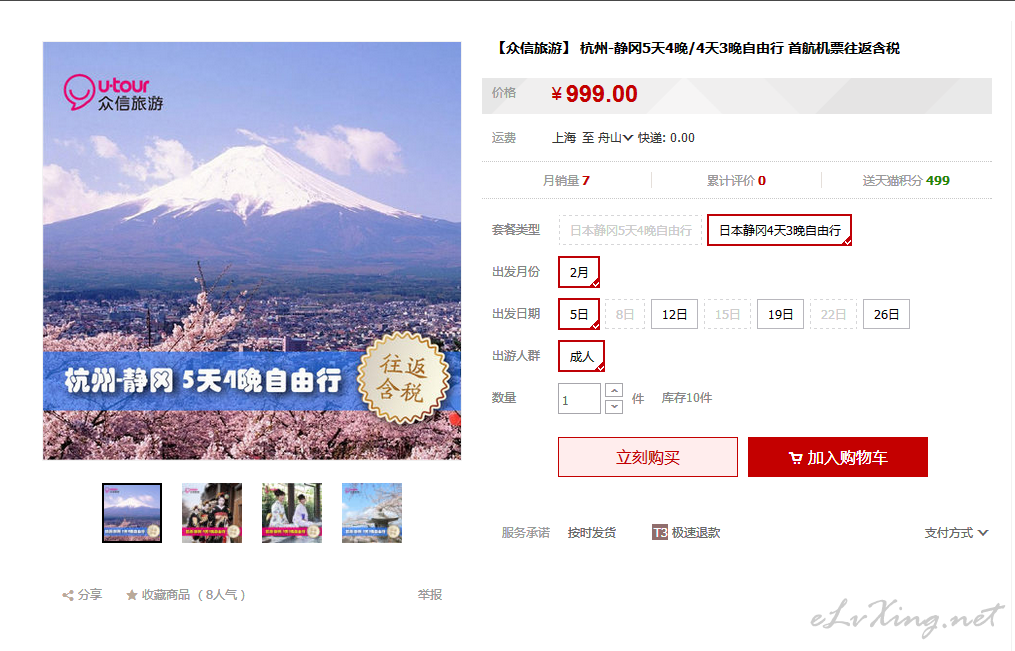The height and width of the screenshot is (651, 1015).
Task: Click the T3 极速退款 badge icon
Action: pos(660,533)
